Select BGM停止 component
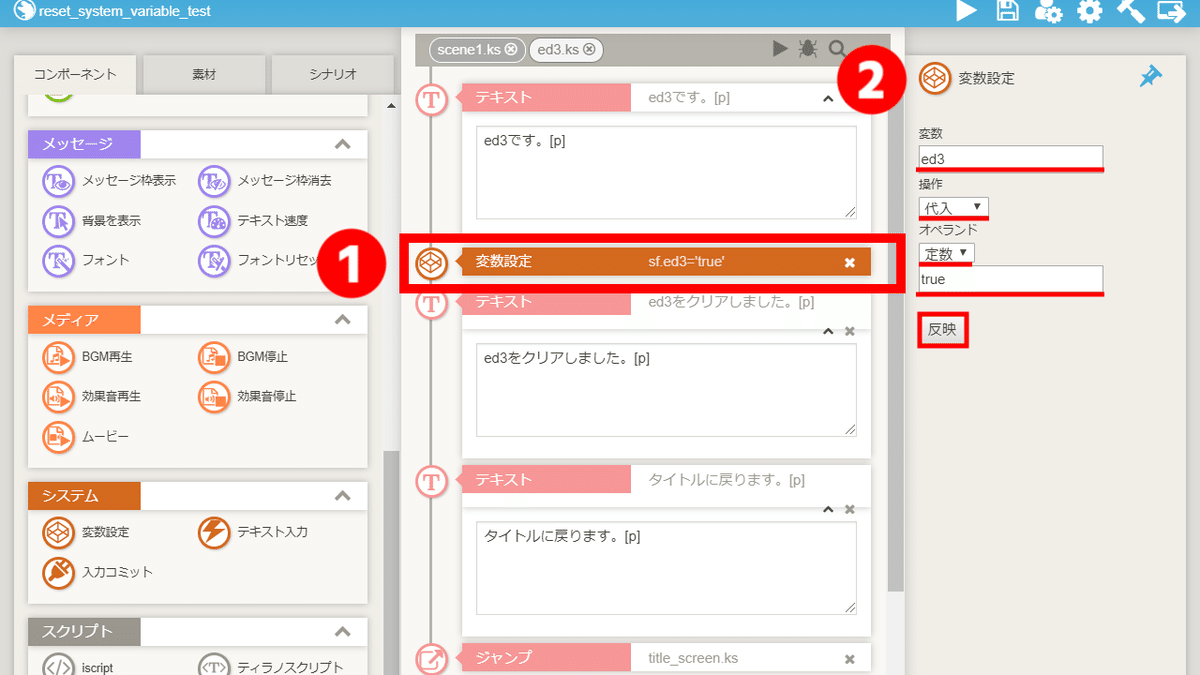Screen dimensions: 1200x675 coord(243,356)
